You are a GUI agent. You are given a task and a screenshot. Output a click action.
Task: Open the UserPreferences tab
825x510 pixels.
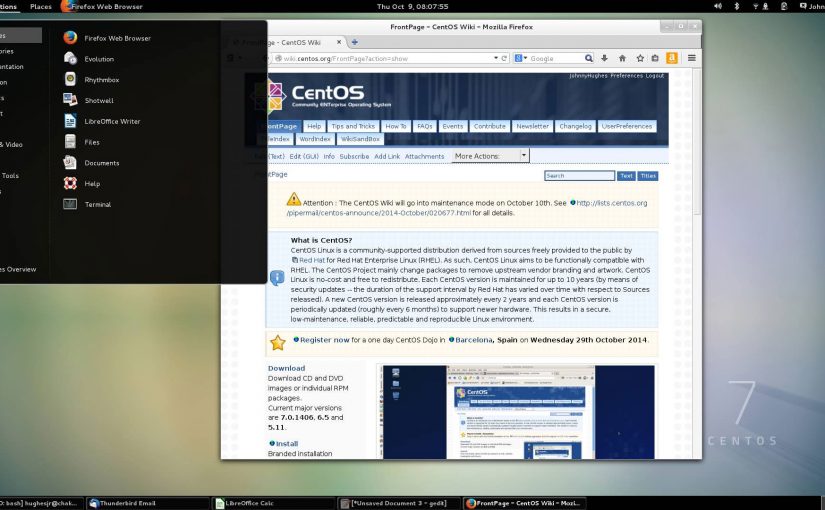tap(627, 126)
